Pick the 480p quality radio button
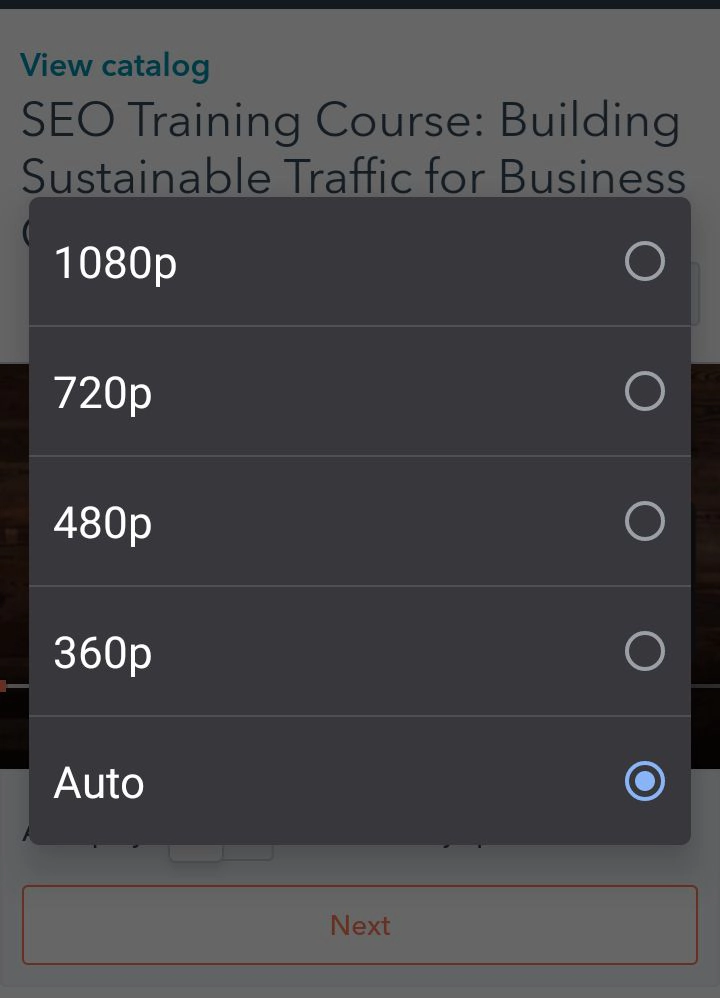 (x=644, y=521)
